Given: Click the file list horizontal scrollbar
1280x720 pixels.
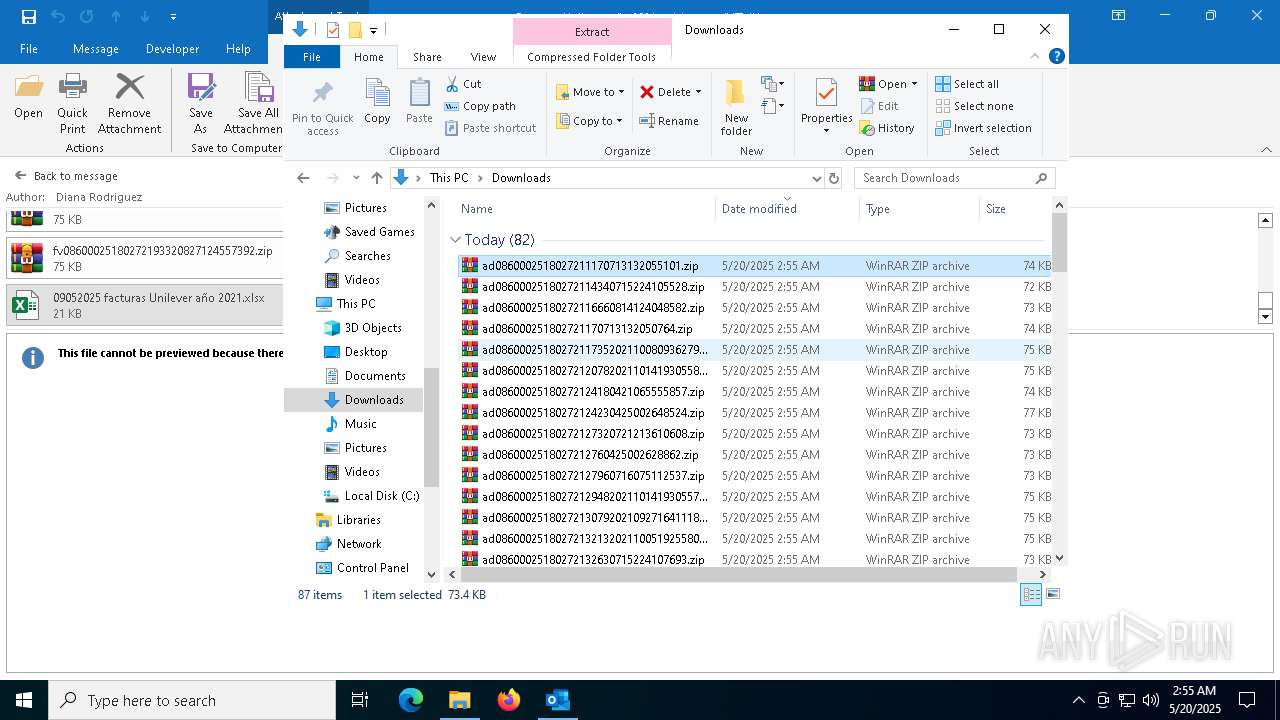Looking at the screenshot, I should coord(738,574).
